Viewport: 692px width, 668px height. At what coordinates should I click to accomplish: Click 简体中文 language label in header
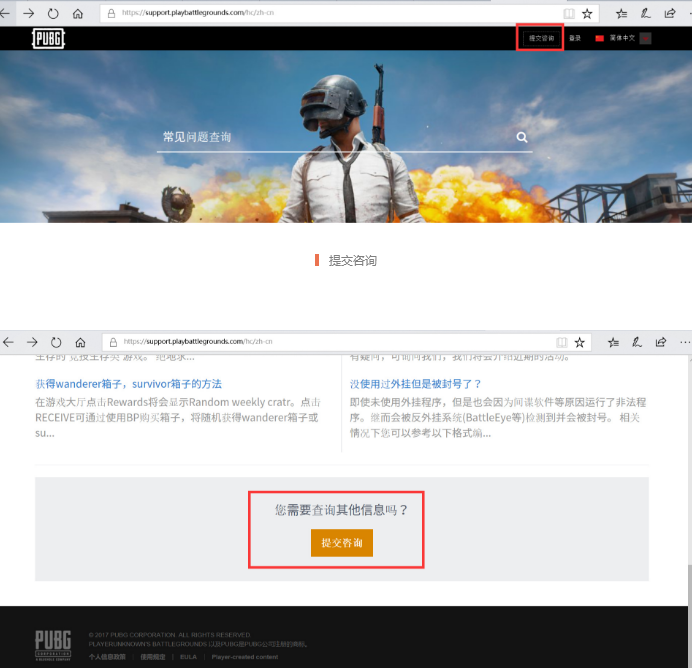coord(622,38)
